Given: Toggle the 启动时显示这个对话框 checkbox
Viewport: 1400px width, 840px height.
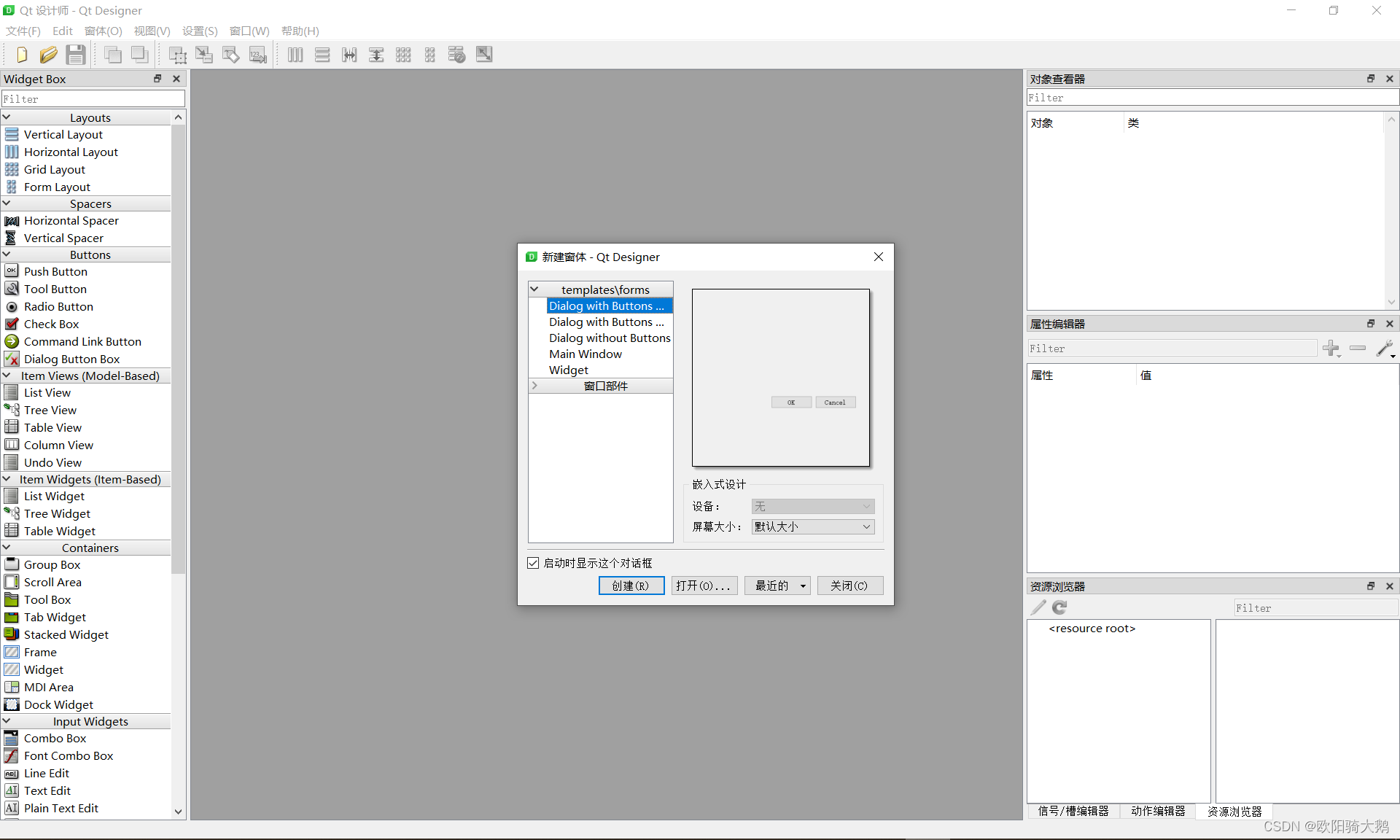Looking at the screenshot, I should point(533,562).
